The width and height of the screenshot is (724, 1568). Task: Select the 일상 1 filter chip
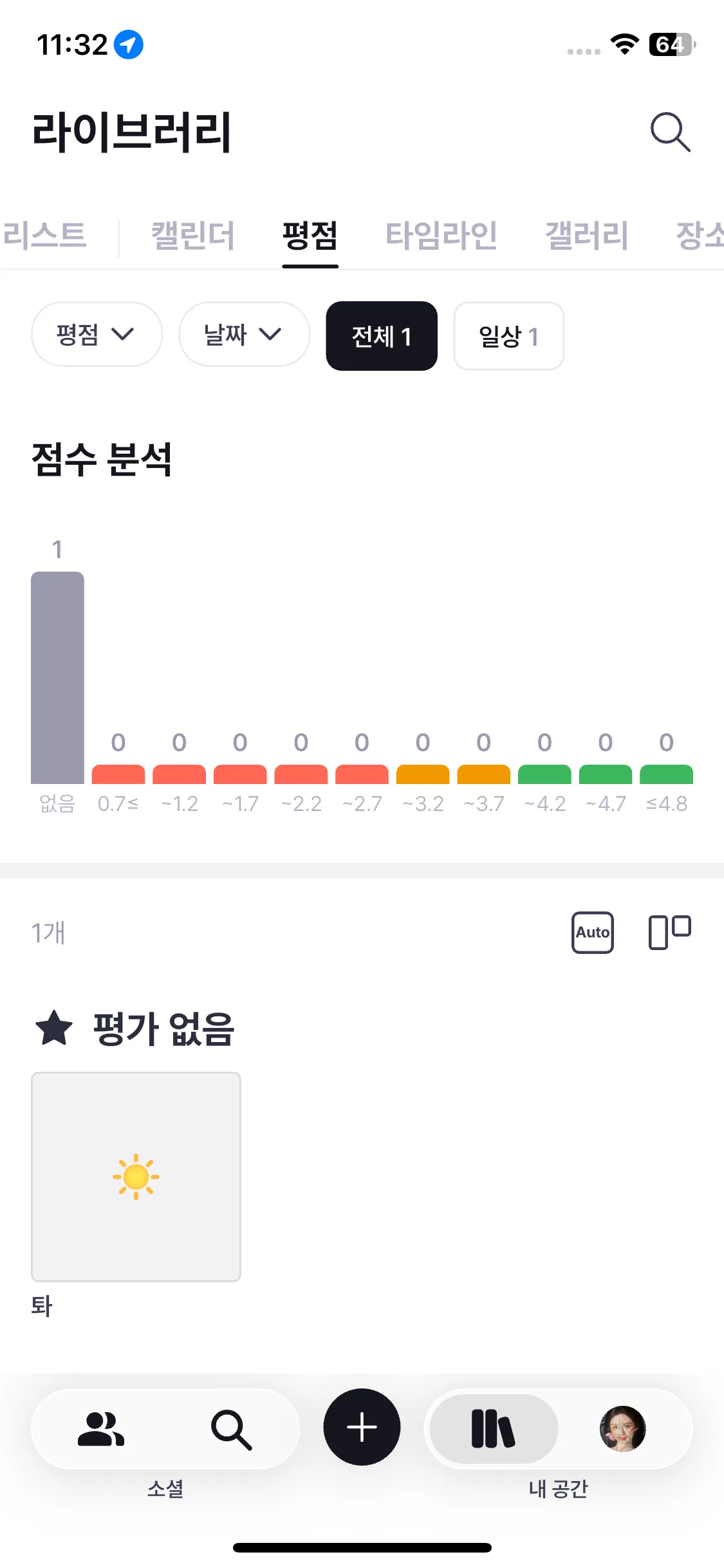508,336
